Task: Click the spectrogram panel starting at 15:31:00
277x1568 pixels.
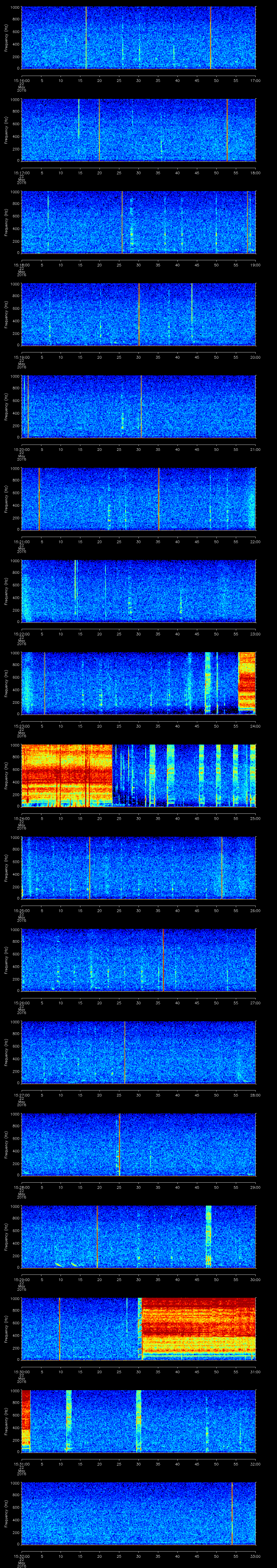Action: (139, 1421)
